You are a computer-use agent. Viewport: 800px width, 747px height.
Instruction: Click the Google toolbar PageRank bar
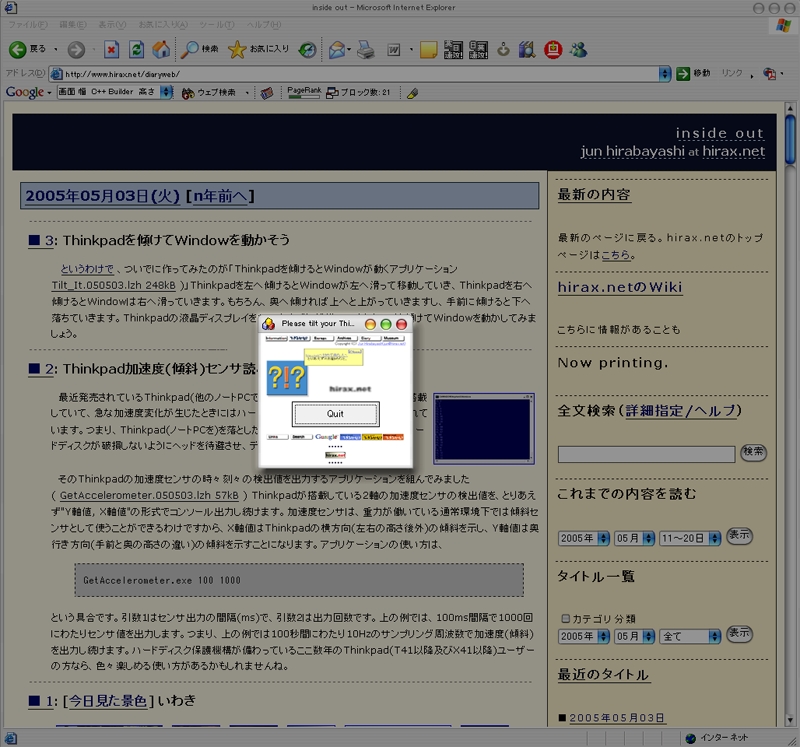click(304, 93)
